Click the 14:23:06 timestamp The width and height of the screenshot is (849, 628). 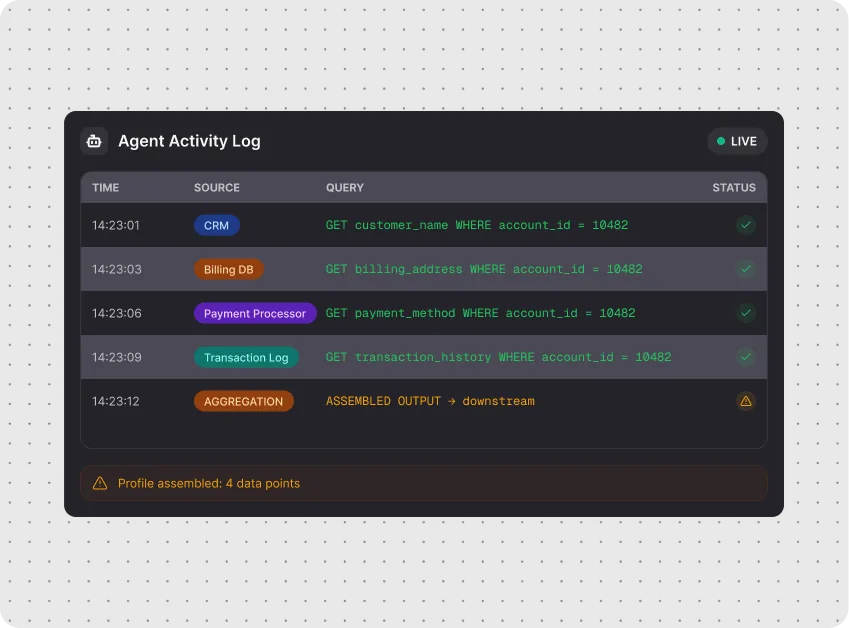coord(116,313)
